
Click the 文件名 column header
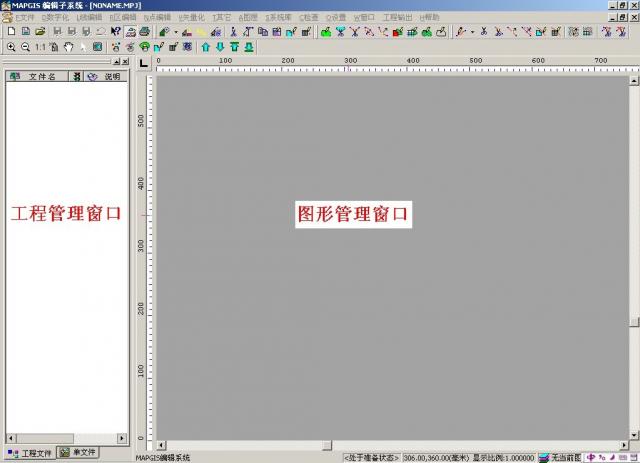(41, 76)
